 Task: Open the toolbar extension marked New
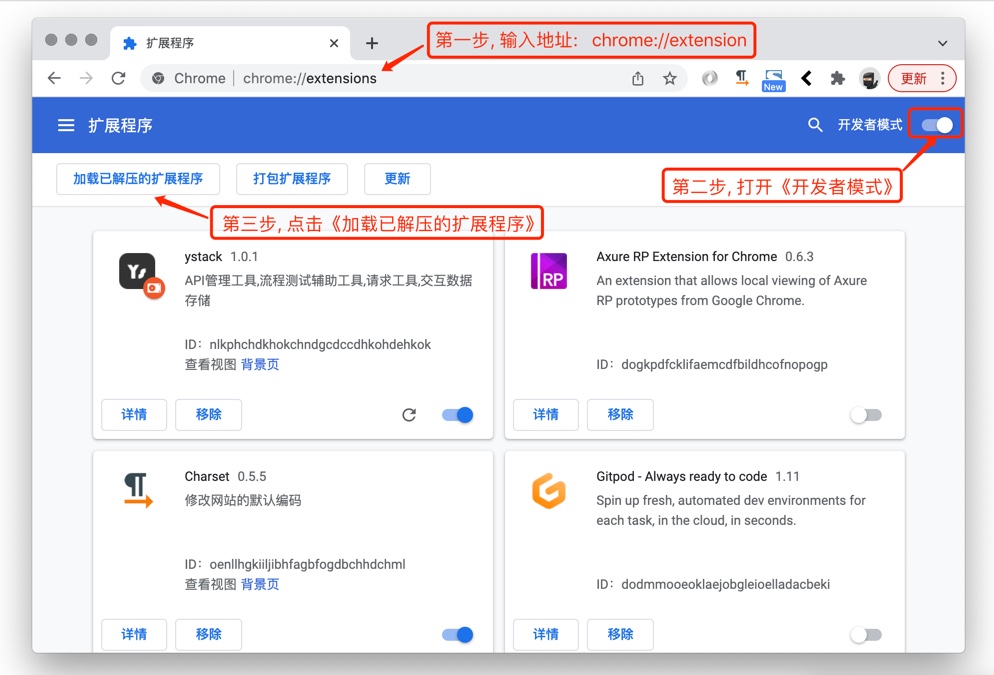pyautogui.click(x=773, y=80)
